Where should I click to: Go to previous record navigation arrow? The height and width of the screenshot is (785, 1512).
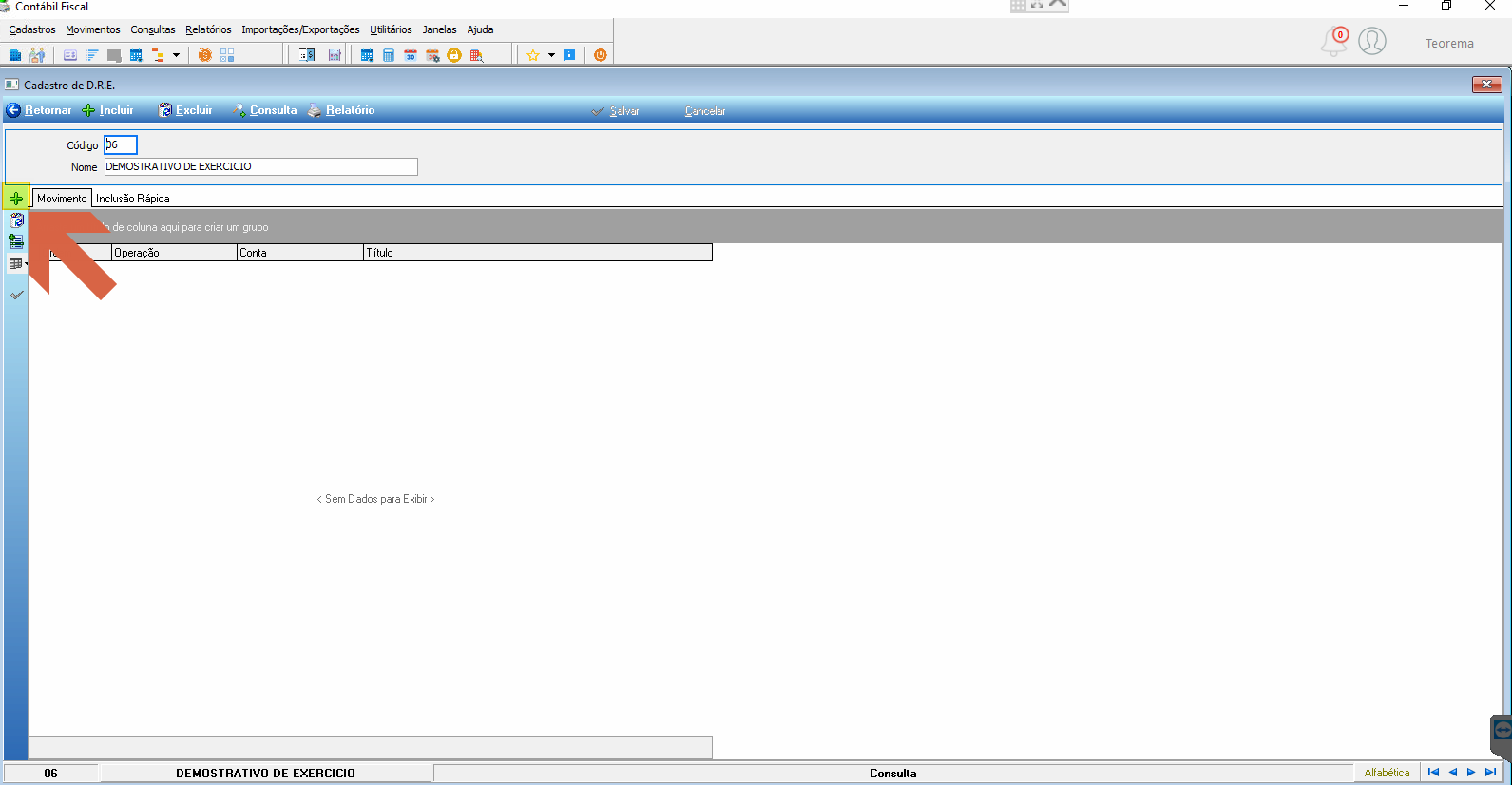click(x=1452, y=773)
